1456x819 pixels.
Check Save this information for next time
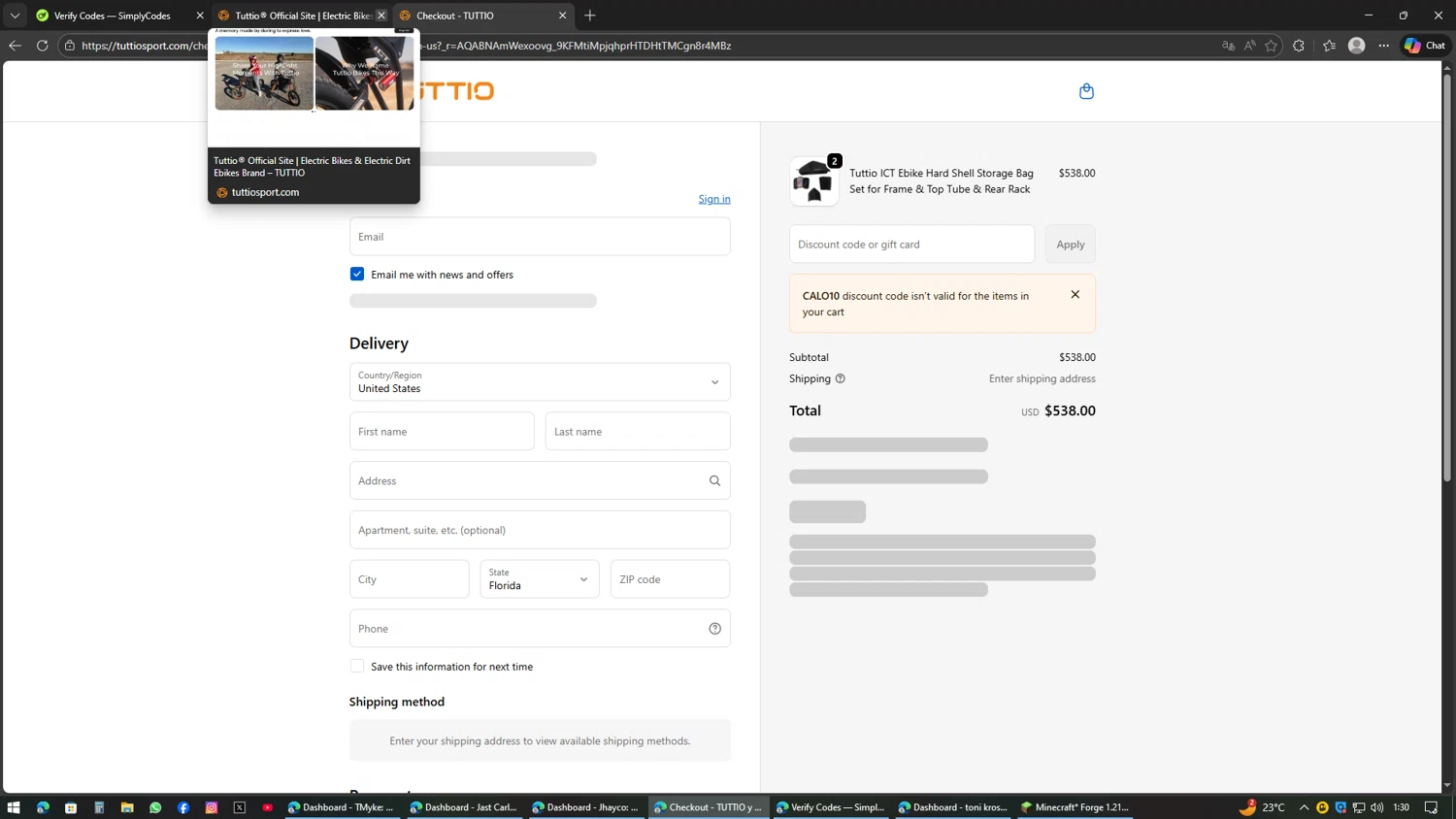pos(357,667)
